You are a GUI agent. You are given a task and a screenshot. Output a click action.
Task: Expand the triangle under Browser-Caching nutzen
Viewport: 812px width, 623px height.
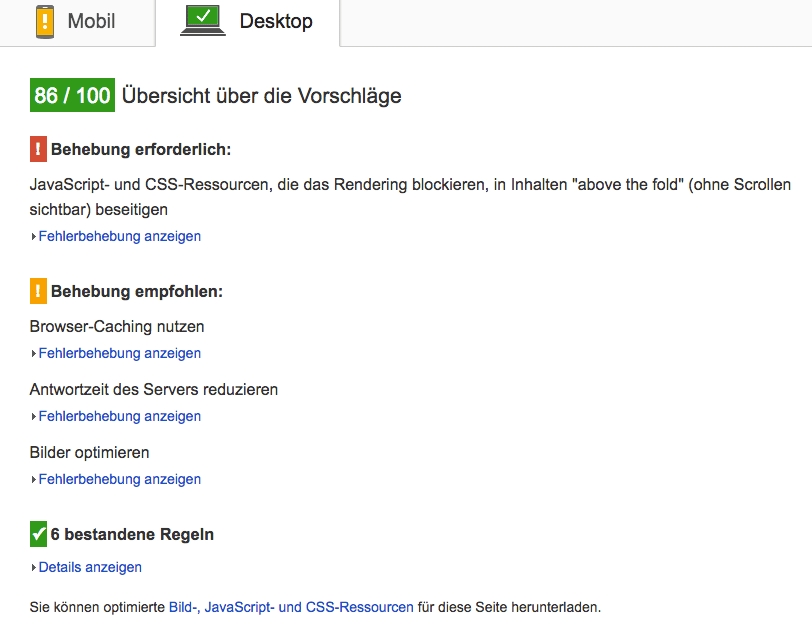[x=34, y=354]
